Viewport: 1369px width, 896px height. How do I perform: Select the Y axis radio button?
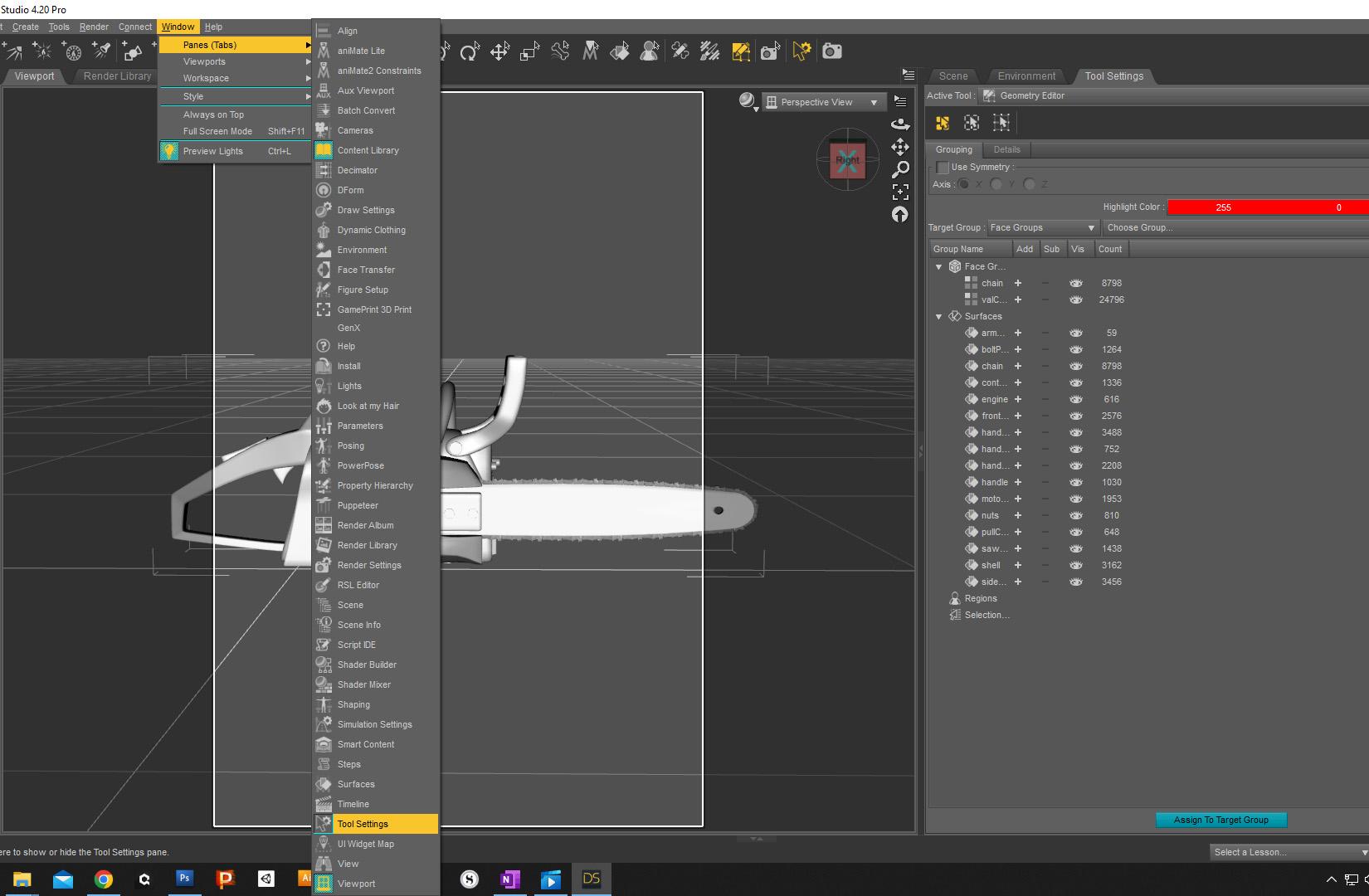coord(996,184)
